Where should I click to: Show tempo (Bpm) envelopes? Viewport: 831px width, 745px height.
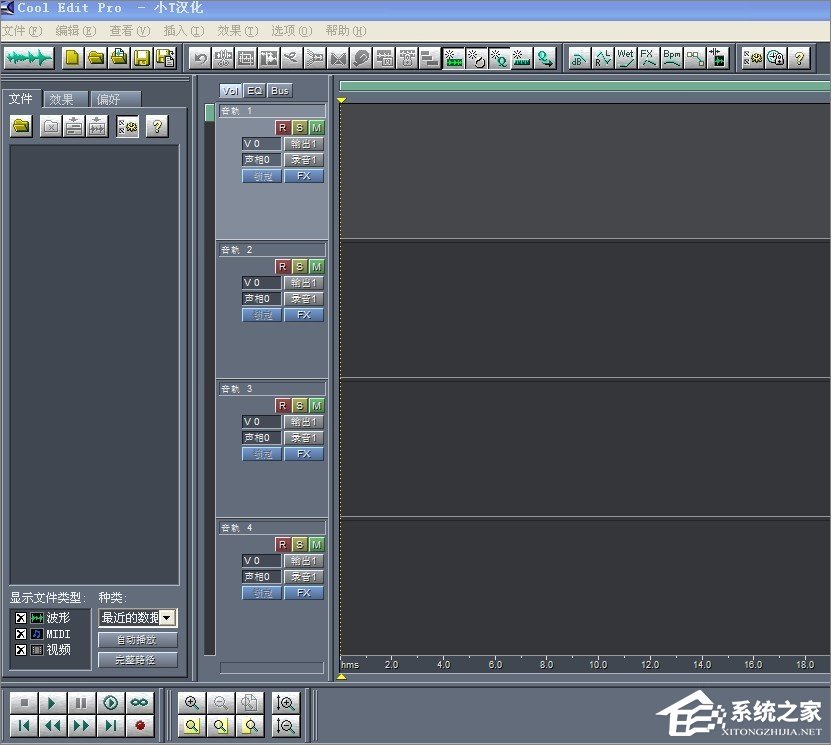click(671, 58)
